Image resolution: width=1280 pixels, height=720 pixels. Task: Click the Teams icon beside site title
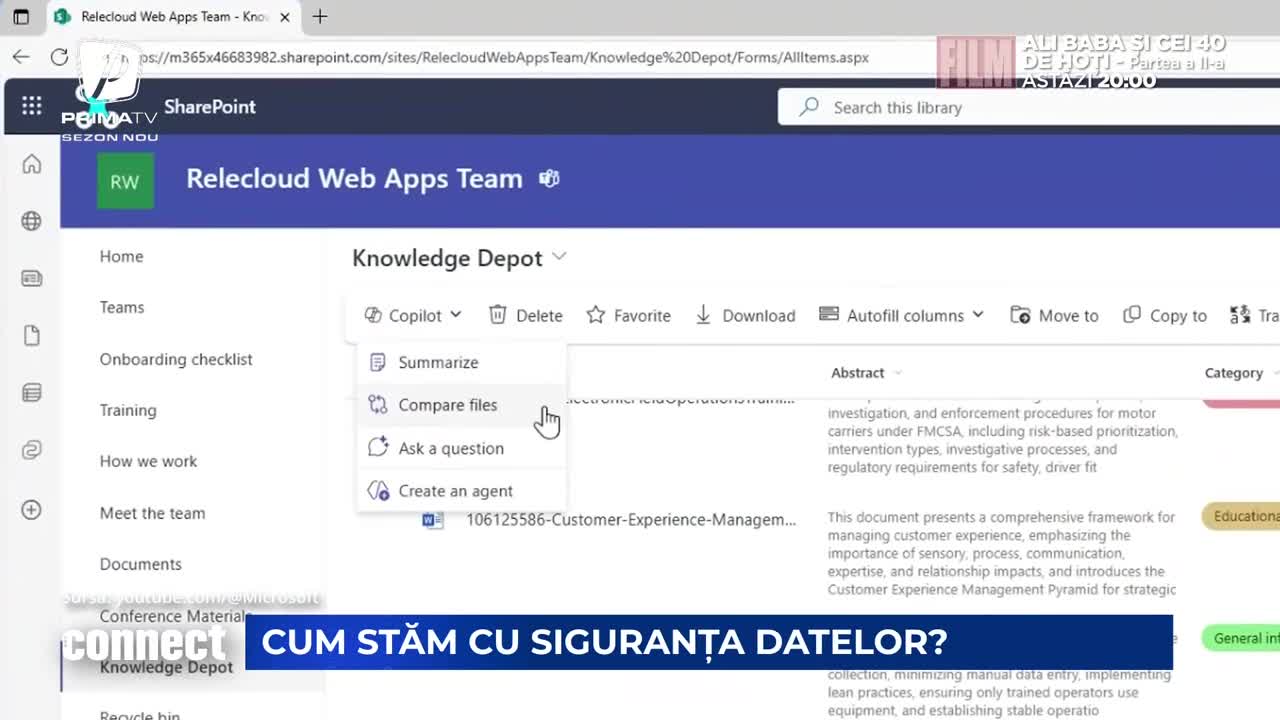549,179
